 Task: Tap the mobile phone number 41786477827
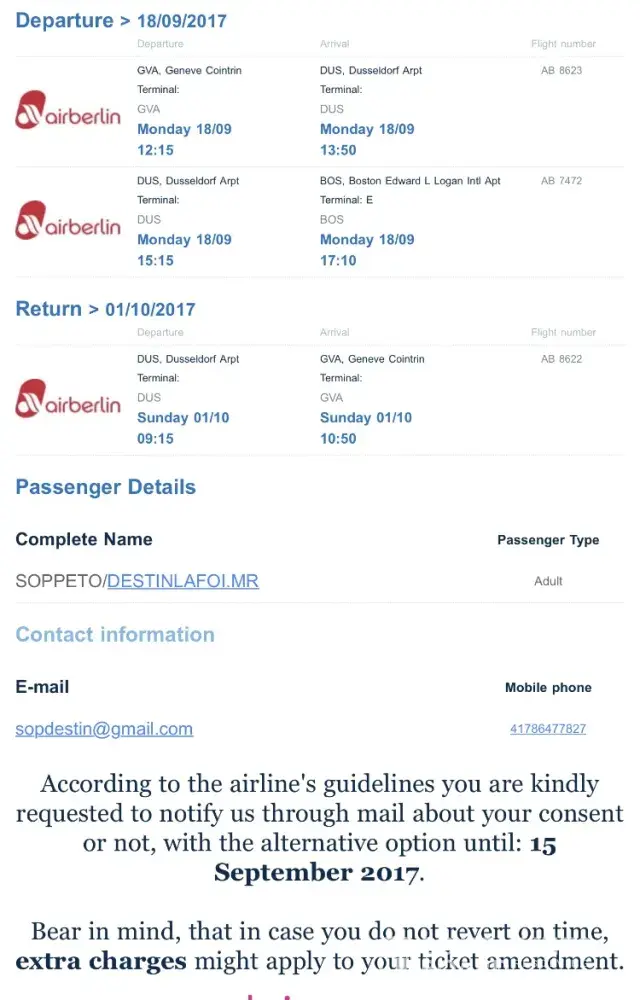[x=548, y=729]
